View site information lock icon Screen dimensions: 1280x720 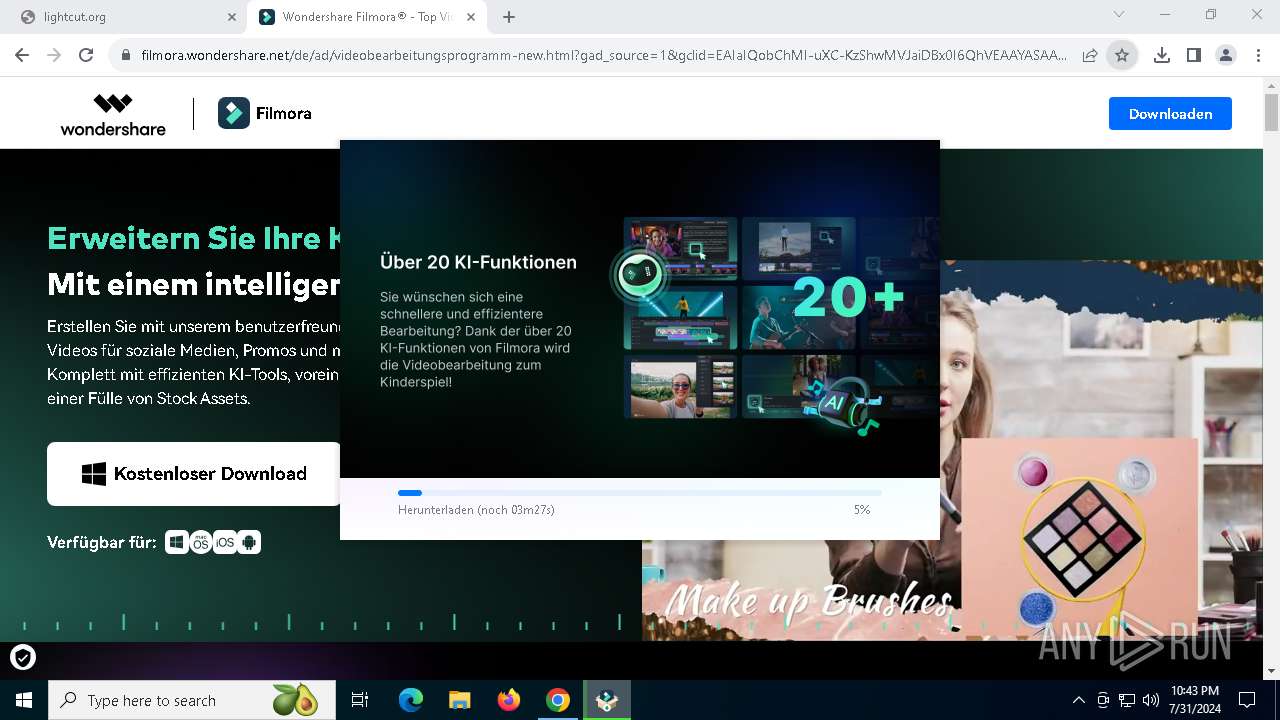[x=125, y=56]
